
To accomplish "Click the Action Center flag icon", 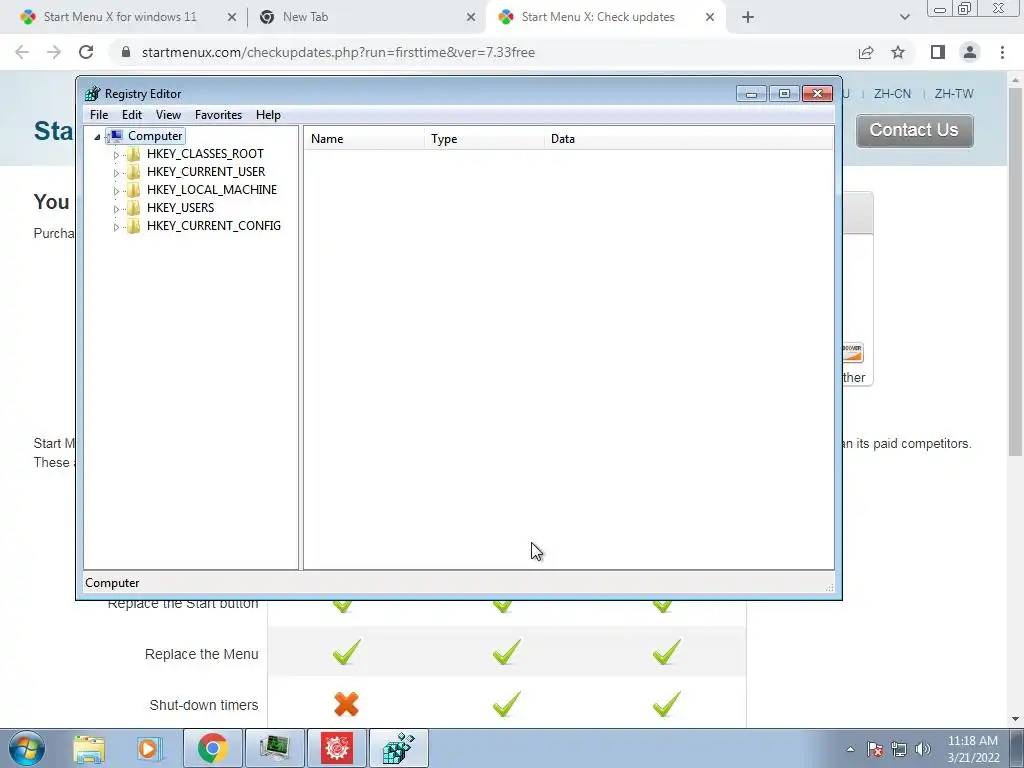I will pos(875,749).
